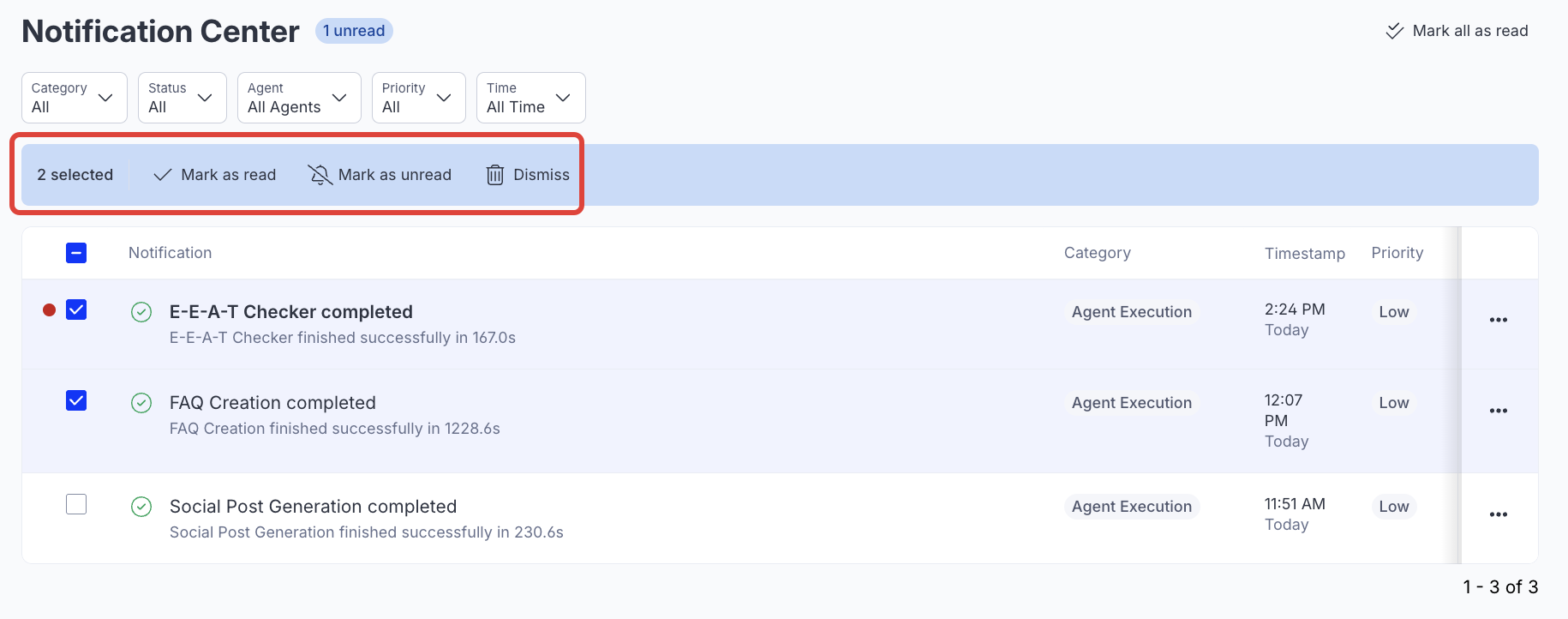Image resolution: width=1568 pixels, height=619 pixels.
Task: Click 'FAQ Creation finished successfully in 1228.6s'
Action: [335, 429]
